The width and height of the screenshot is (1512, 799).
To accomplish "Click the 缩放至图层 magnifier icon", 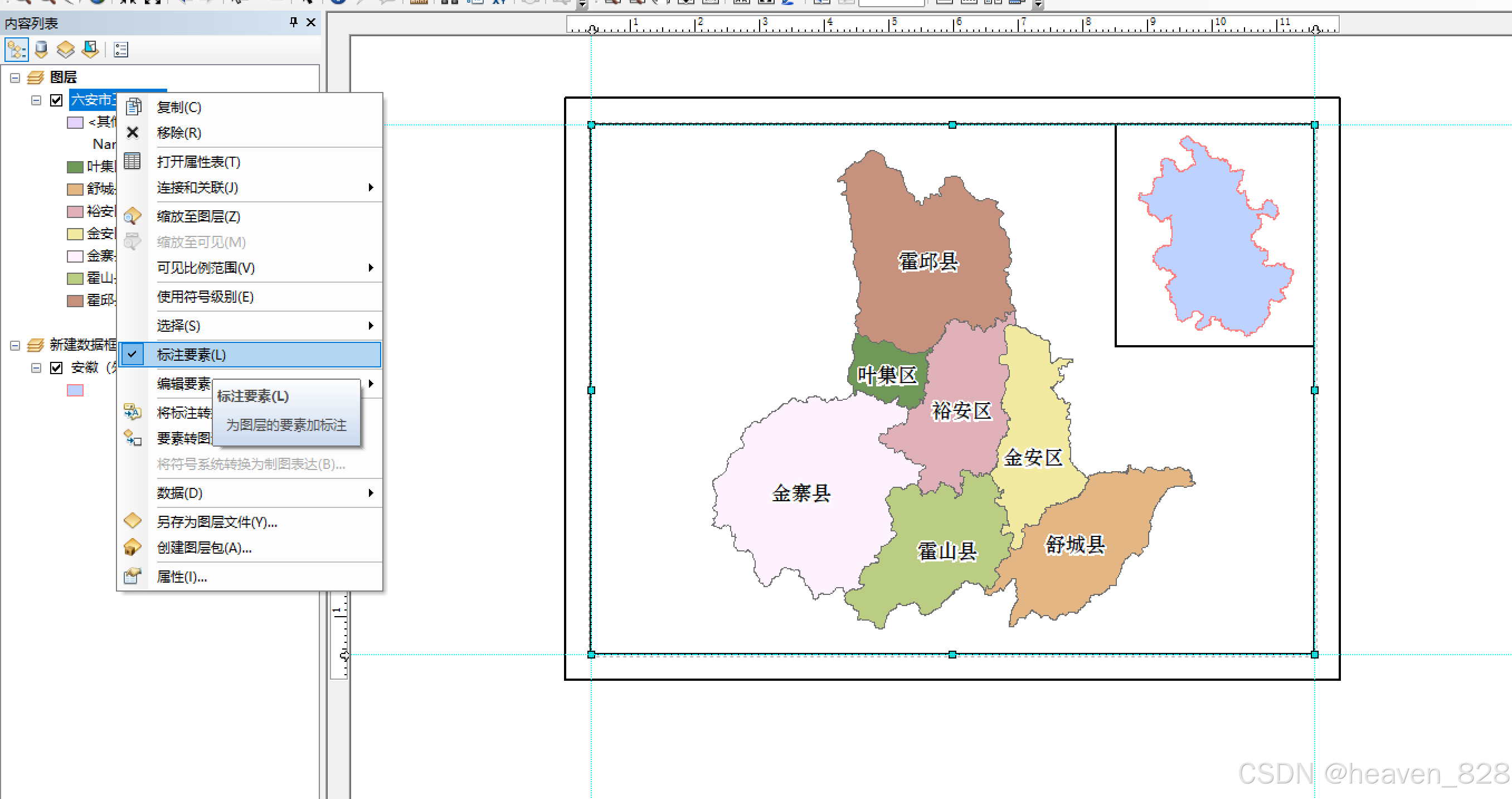I will click(133, 216).
